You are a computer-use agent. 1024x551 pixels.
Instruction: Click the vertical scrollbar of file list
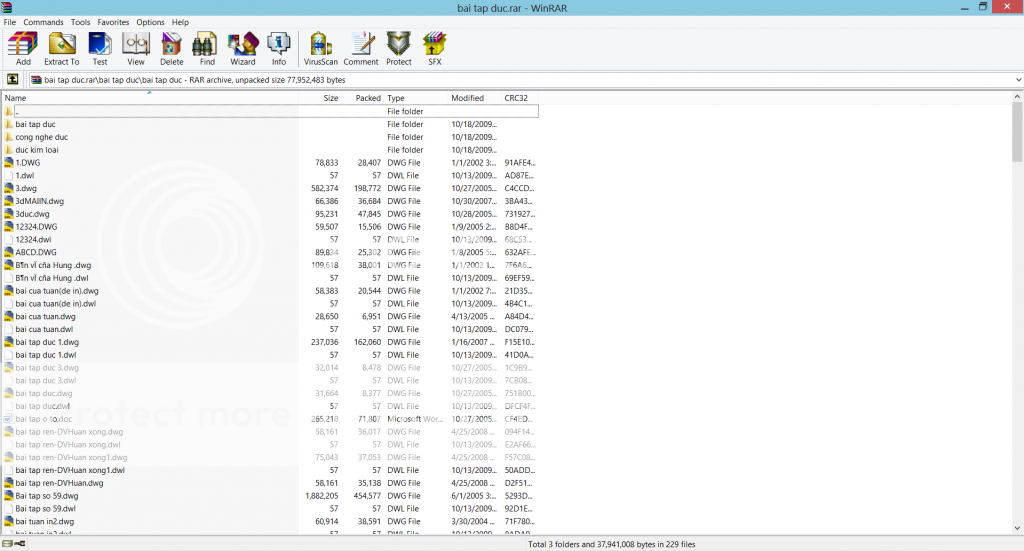[1017, 300]
